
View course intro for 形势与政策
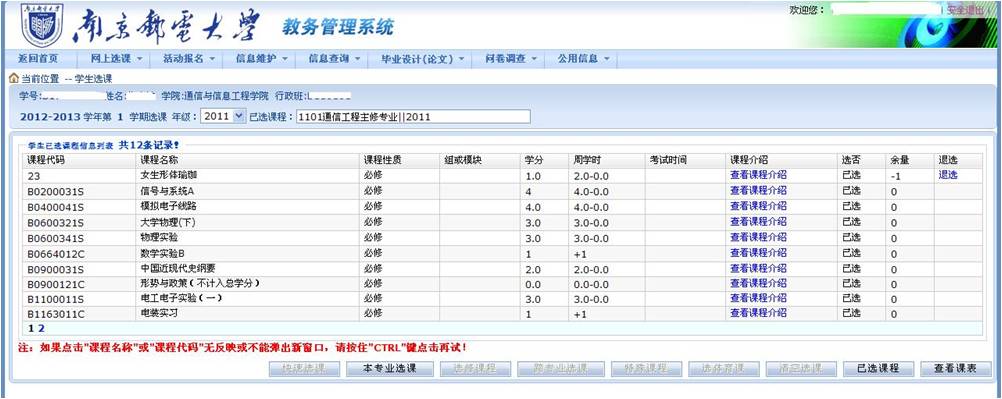coord(758,283)
